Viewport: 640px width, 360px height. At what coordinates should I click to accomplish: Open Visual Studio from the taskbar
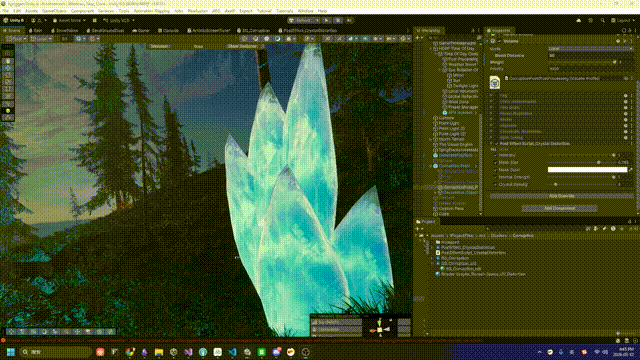tap(188, 352)
